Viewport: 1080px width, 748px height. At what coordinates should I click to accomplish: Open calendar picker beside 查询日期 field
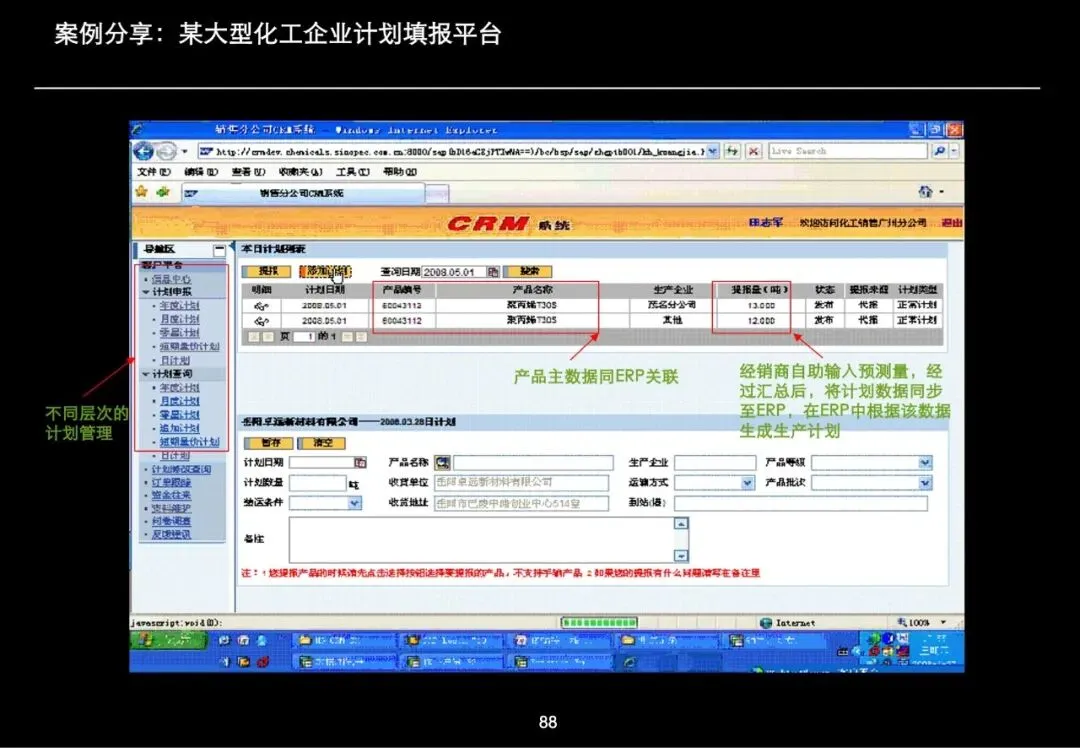coord(493,272)
